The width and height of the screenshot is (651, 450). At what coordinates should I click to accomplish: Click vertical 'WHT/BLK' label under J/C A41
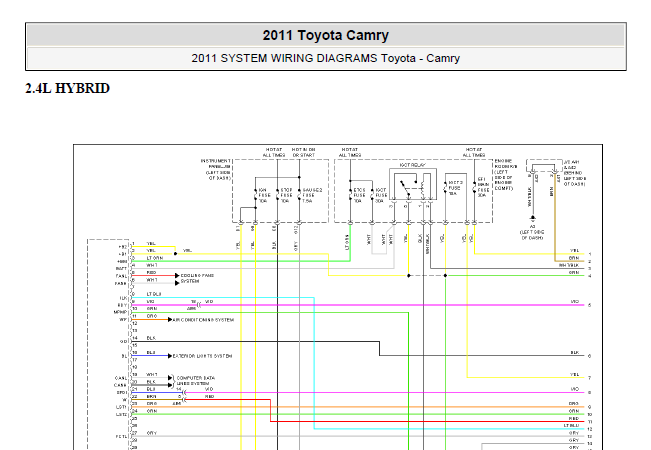coord(529,197)
